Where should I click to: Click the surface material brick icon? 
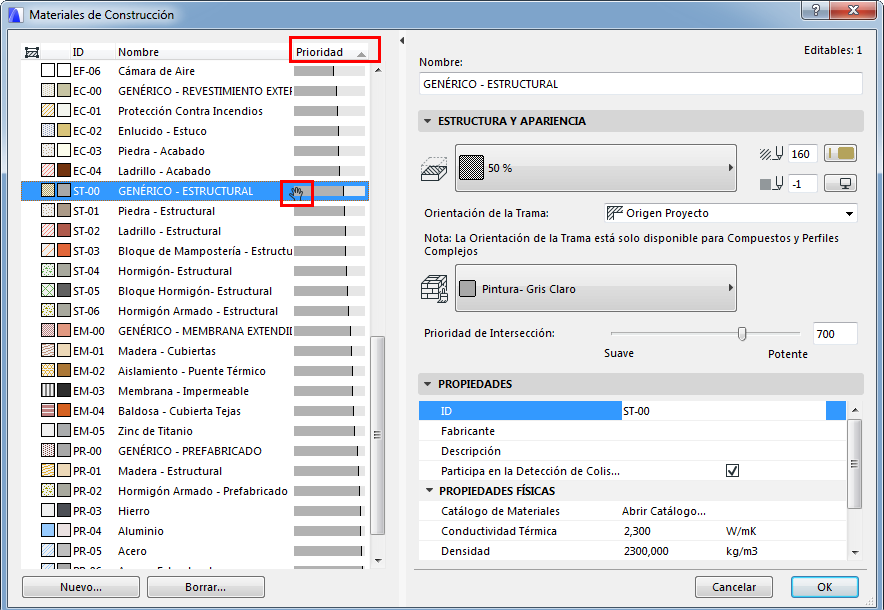434,289
